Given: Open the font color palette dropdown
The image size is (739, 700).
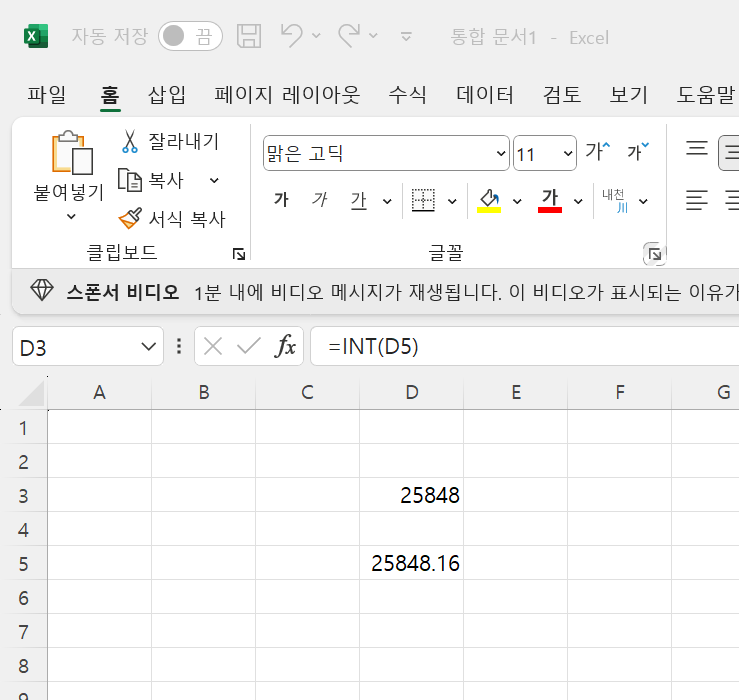Looking at the screenshot, I should click(578, 202).
